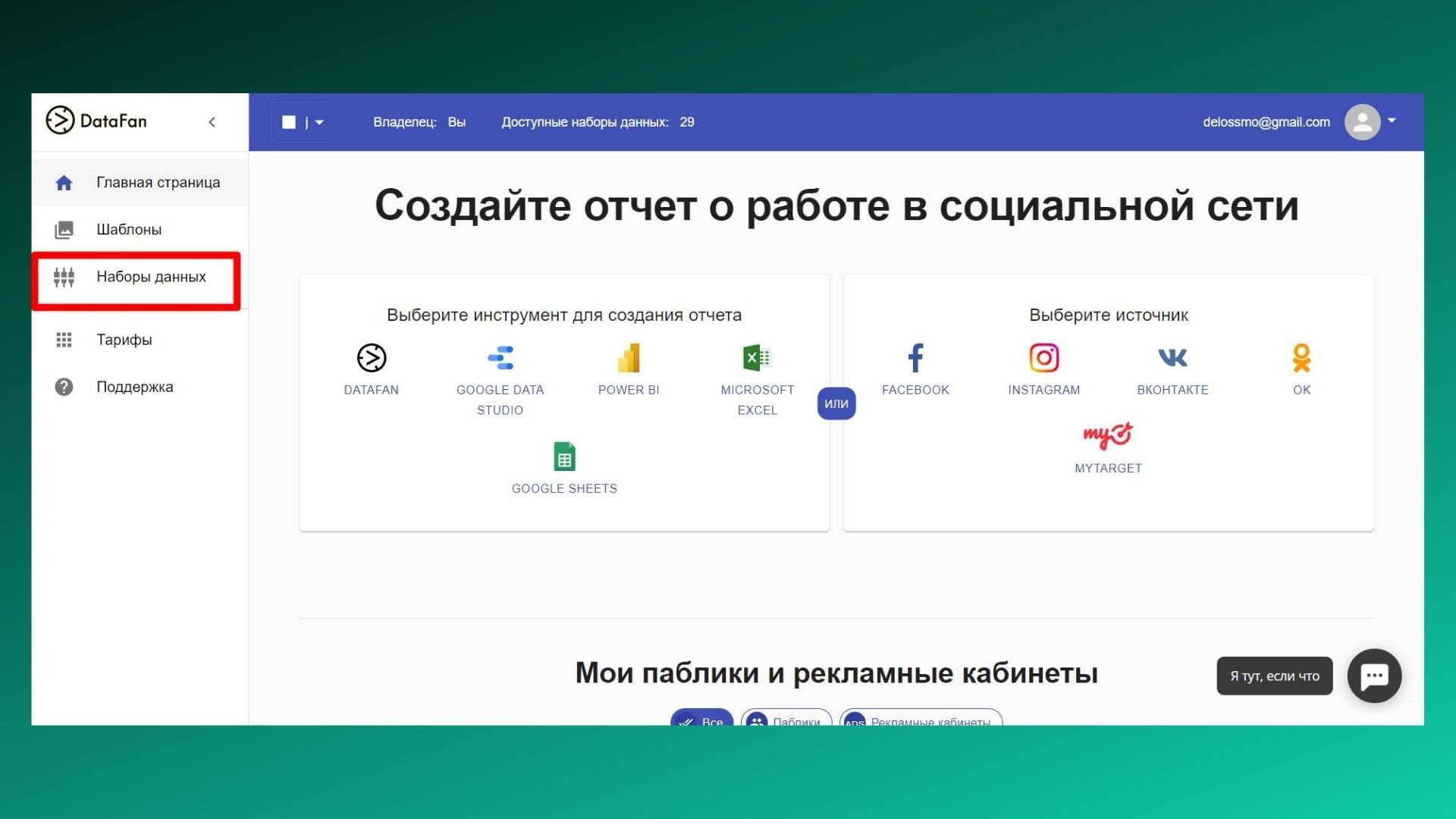Click the user avatar icon

tap(1362, 121)
